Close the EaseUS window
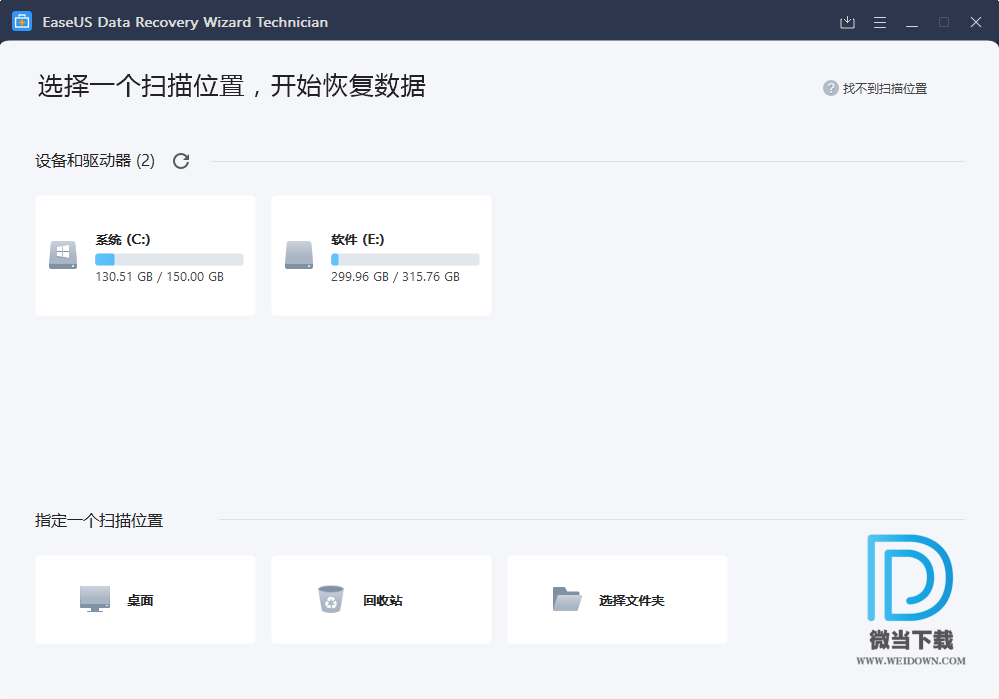This screenshot has width=999, height=699. click(x=975, y=22)
